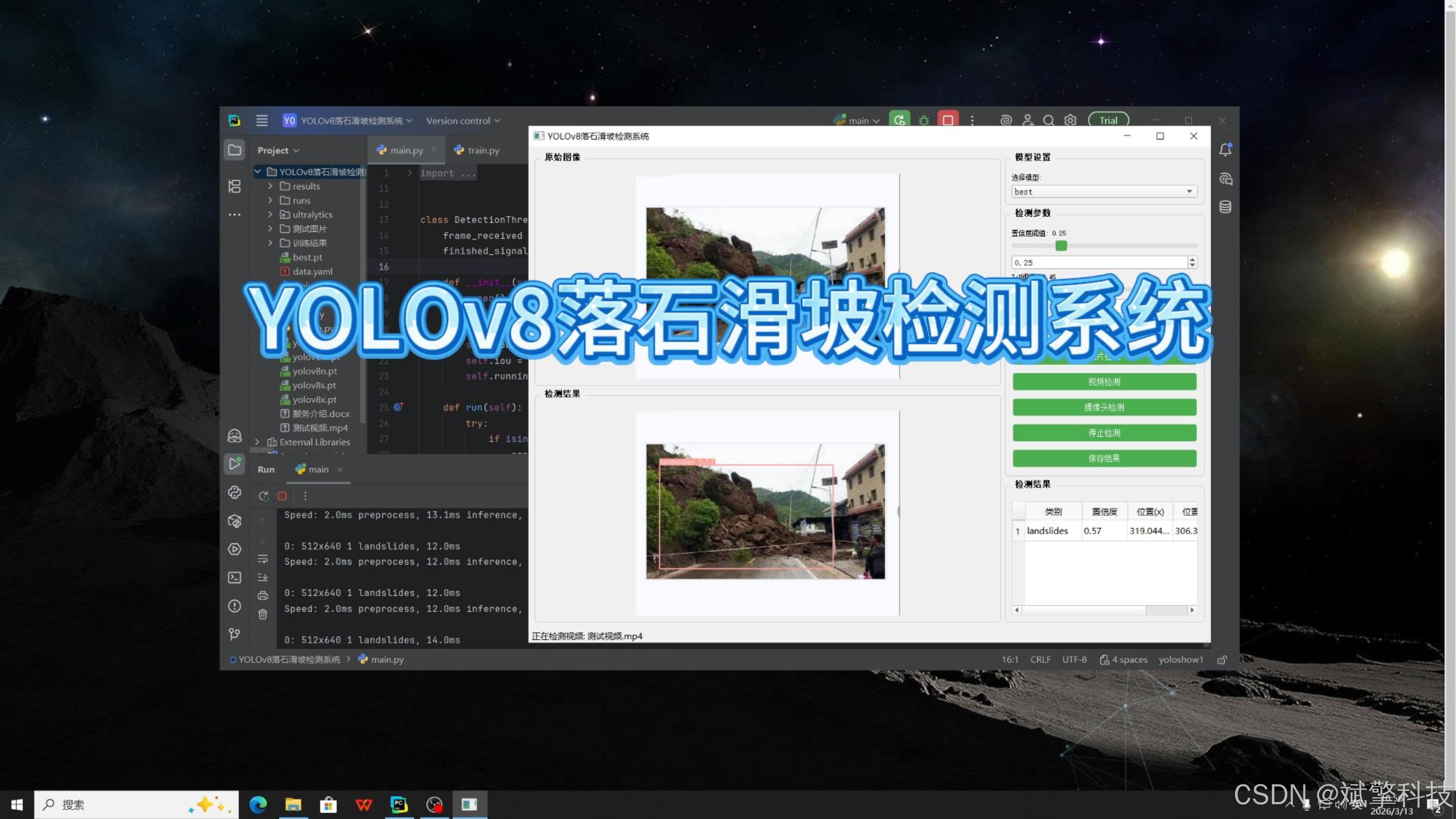This screenshot has height=819, width=1456.
Task: Clear Run console with trash icon
Action: tap(263, 614)
